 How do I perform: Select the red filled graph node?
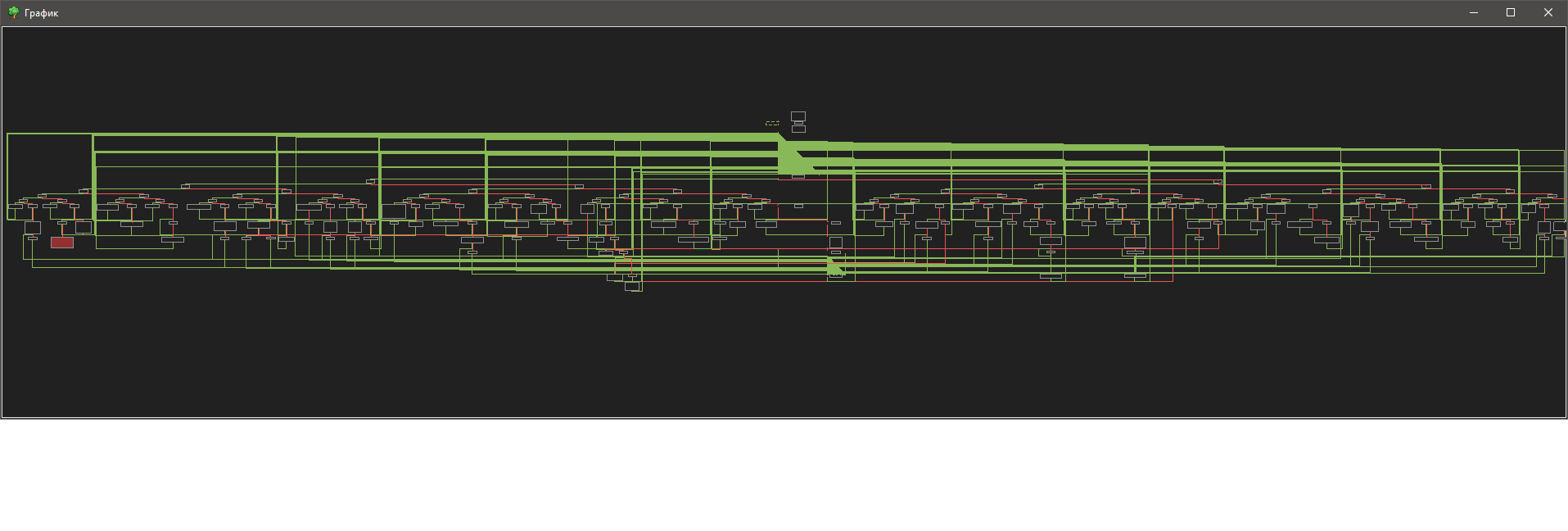tap(62, 243)
